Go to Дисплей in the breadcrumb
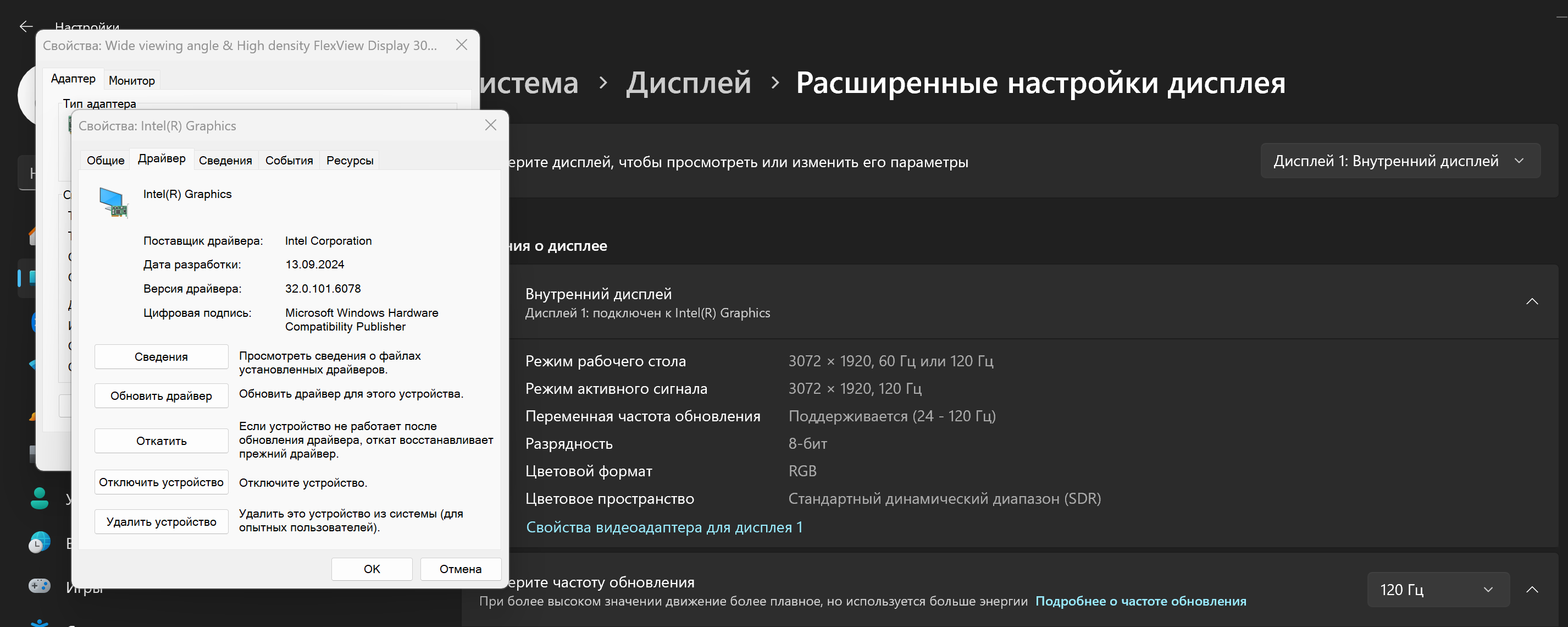This screenshot has height=627, width=1568. coord(689,83)
